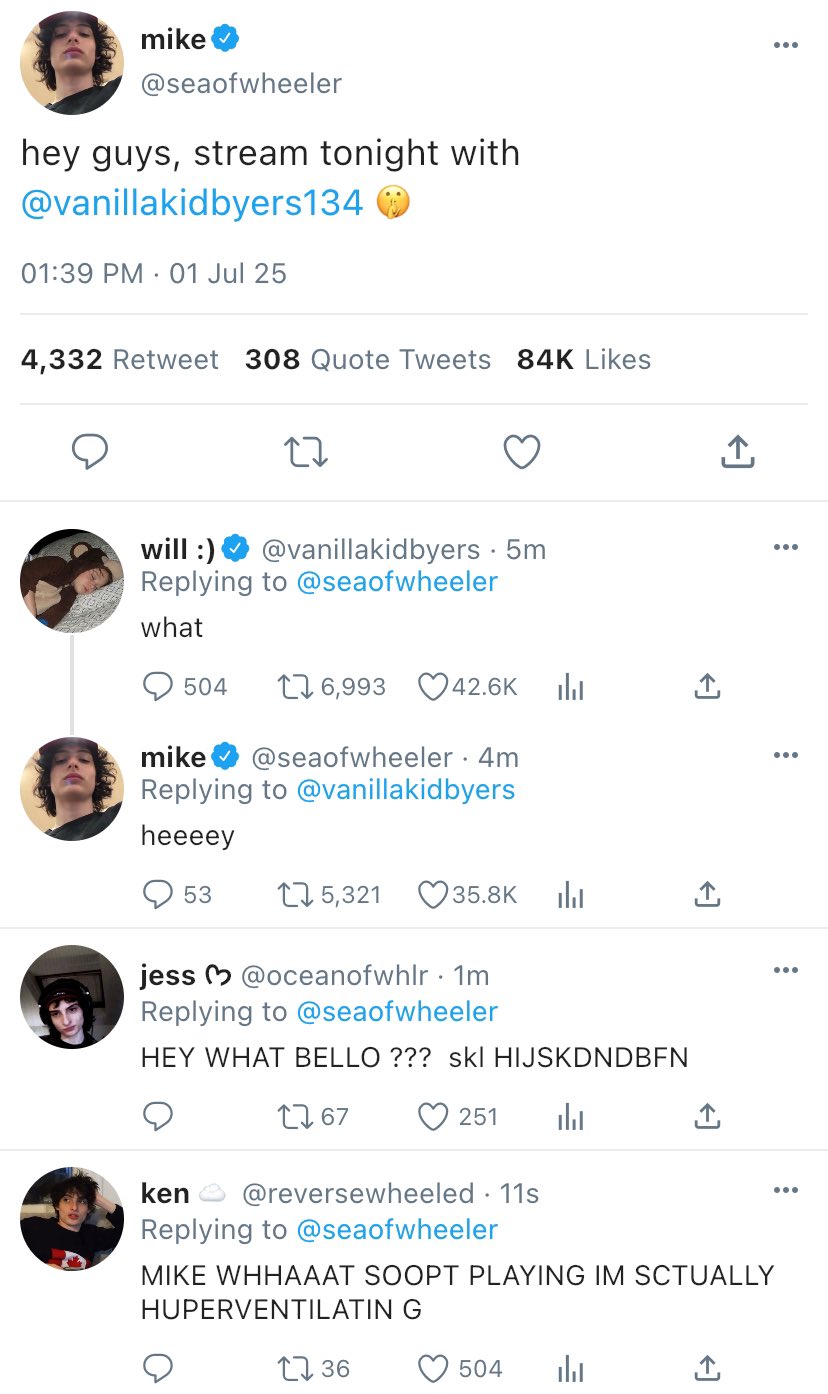Open the 308 Quote Tweets list
This screenshot has height=1394, width=828.
point(368,360)
